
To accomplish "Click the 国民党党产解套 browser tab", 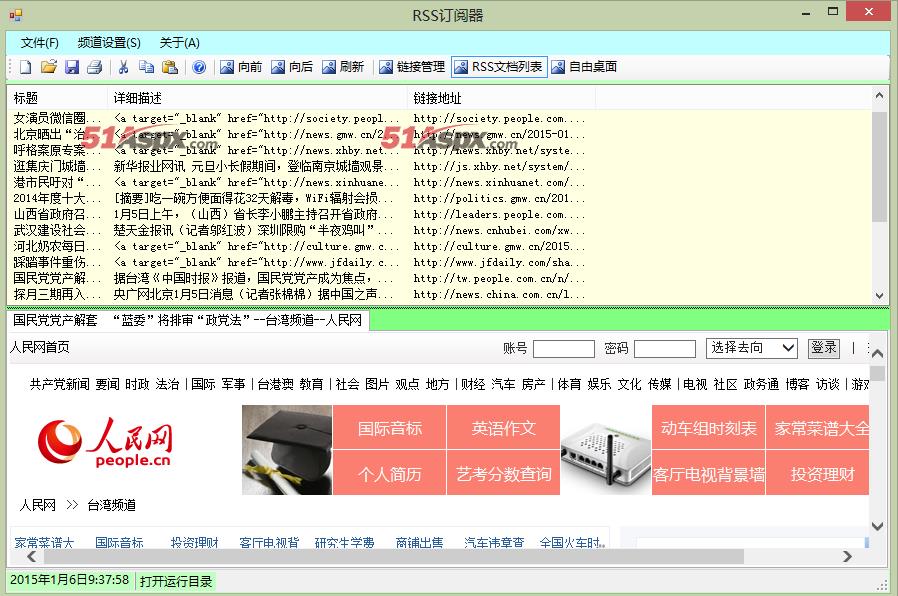I will tap(188, 320).
